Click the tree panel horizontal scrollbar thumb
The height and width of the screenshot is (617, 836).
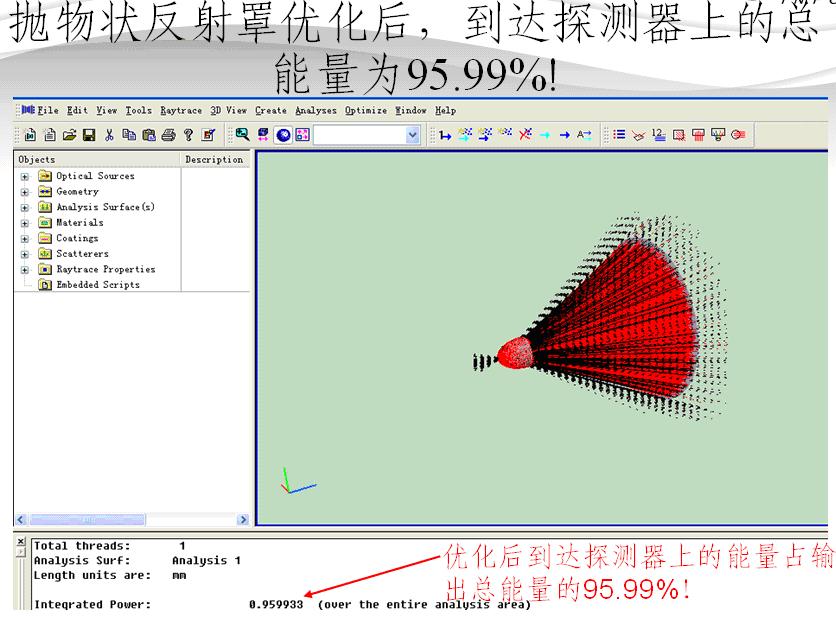[x=87, y=519]
